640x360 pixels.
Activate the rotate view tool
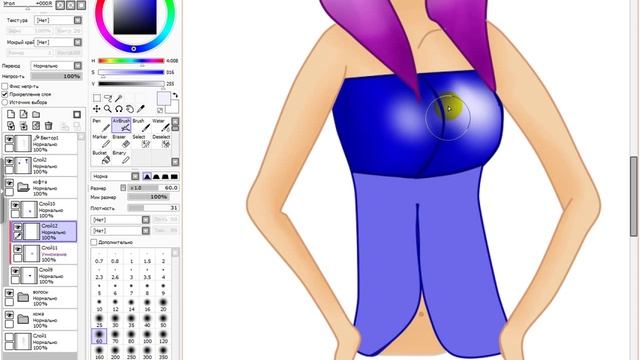pos(119,109)
